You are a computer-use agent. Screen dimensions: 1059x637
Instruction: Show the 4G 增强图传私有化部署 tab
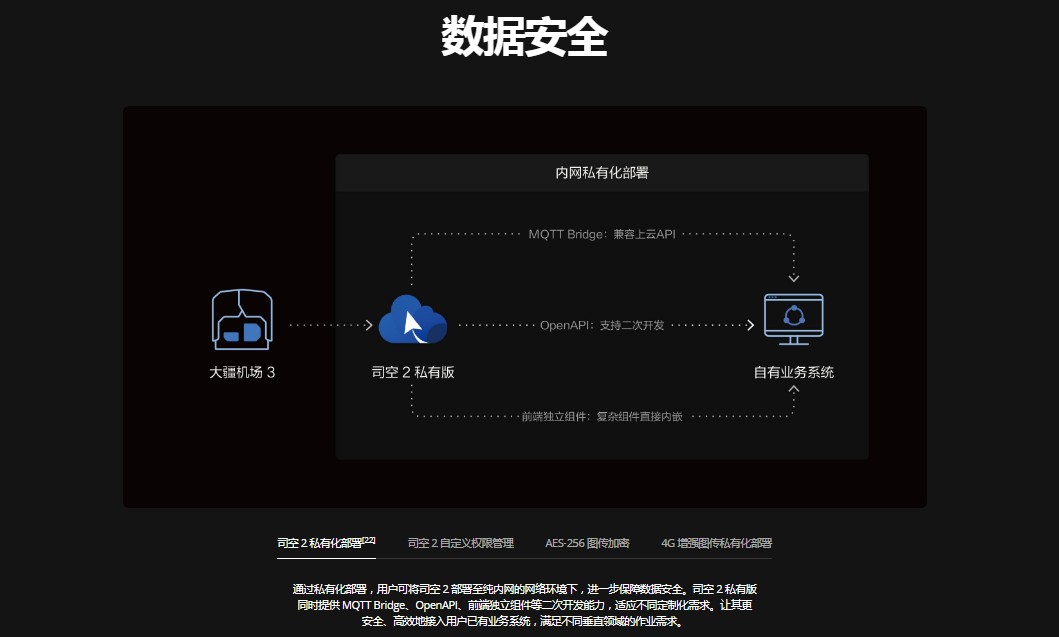(716, 543)
